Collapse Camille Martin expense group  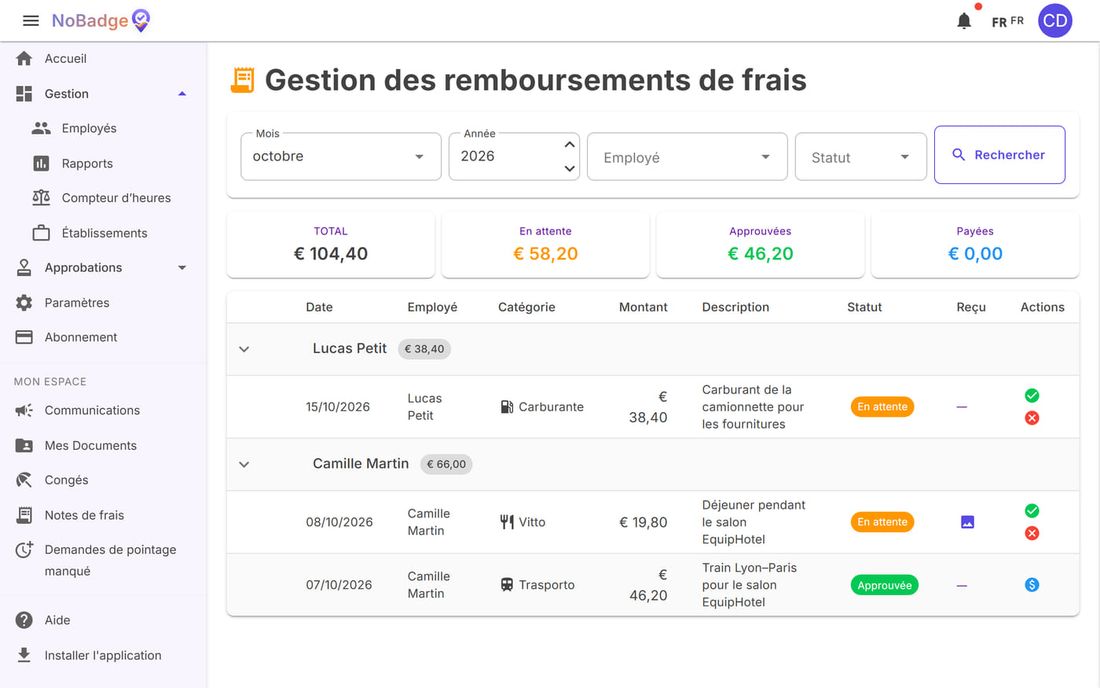point(244,464)
